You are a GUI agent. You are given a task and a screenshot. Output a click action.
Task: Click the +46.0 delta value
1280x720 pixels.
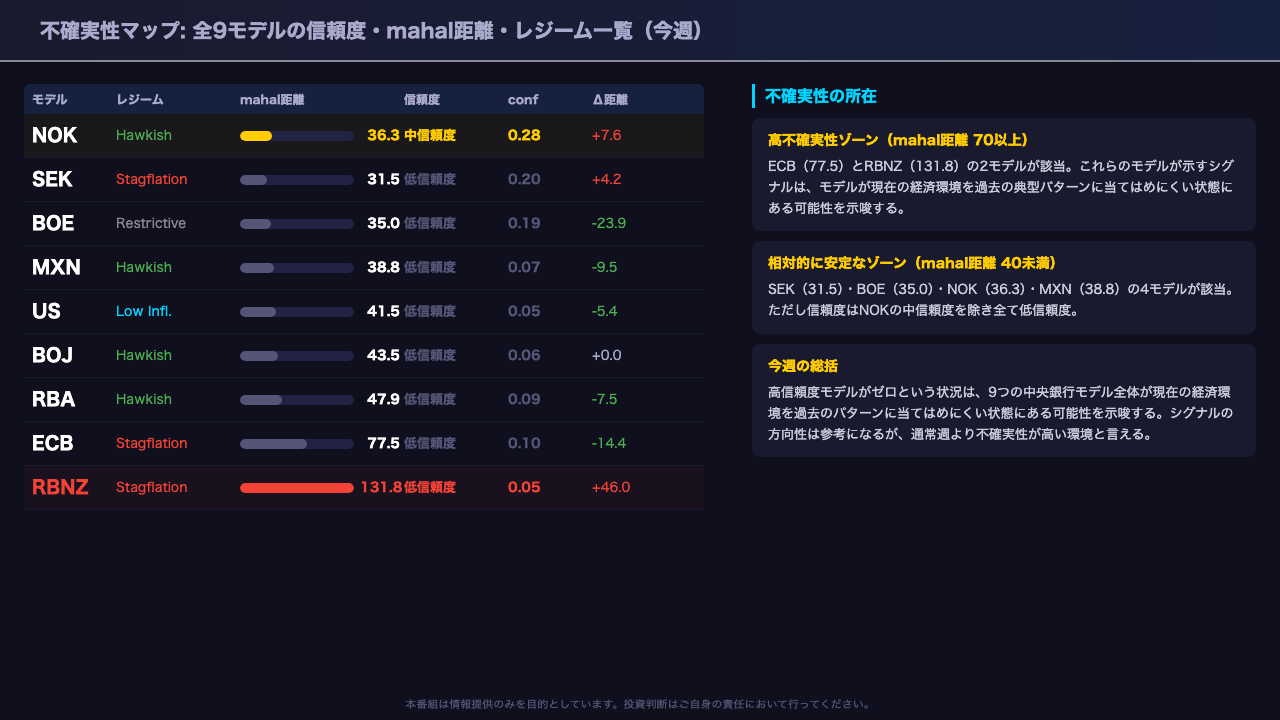(611, 487)
